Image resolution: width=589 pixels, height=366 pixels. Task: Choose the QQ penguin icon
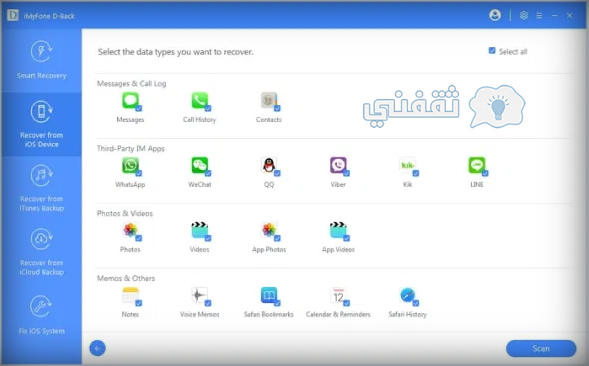point(269,165)
